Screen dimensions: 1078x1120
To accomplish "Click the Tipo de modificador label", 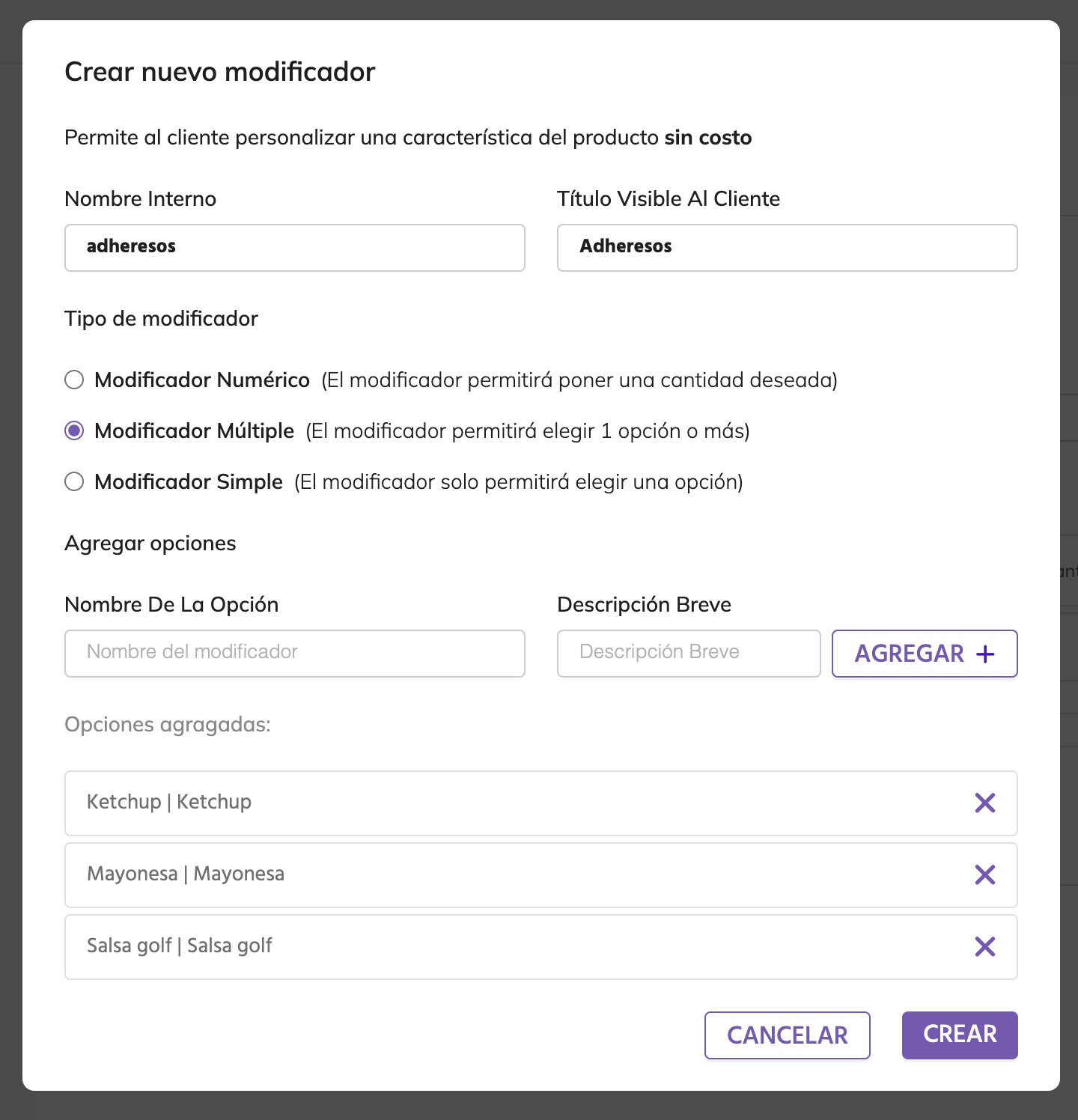I will [161, 319].
